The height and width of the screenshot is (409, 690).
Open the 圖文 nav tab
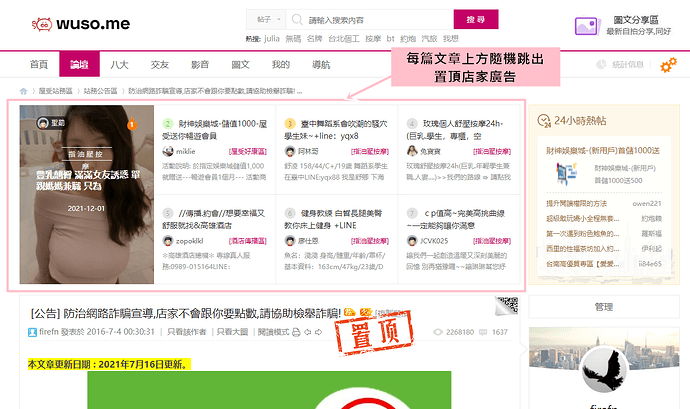pyautogui.click(x=240, y=65)
